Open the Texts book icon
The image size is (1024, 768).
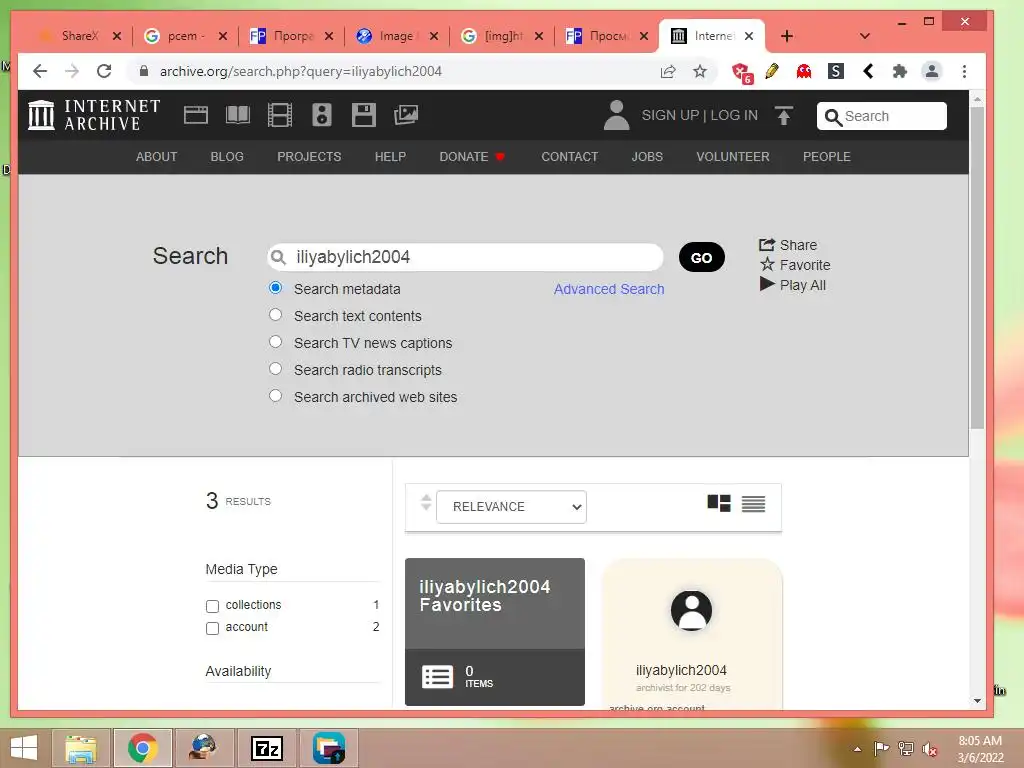point(238,115)
